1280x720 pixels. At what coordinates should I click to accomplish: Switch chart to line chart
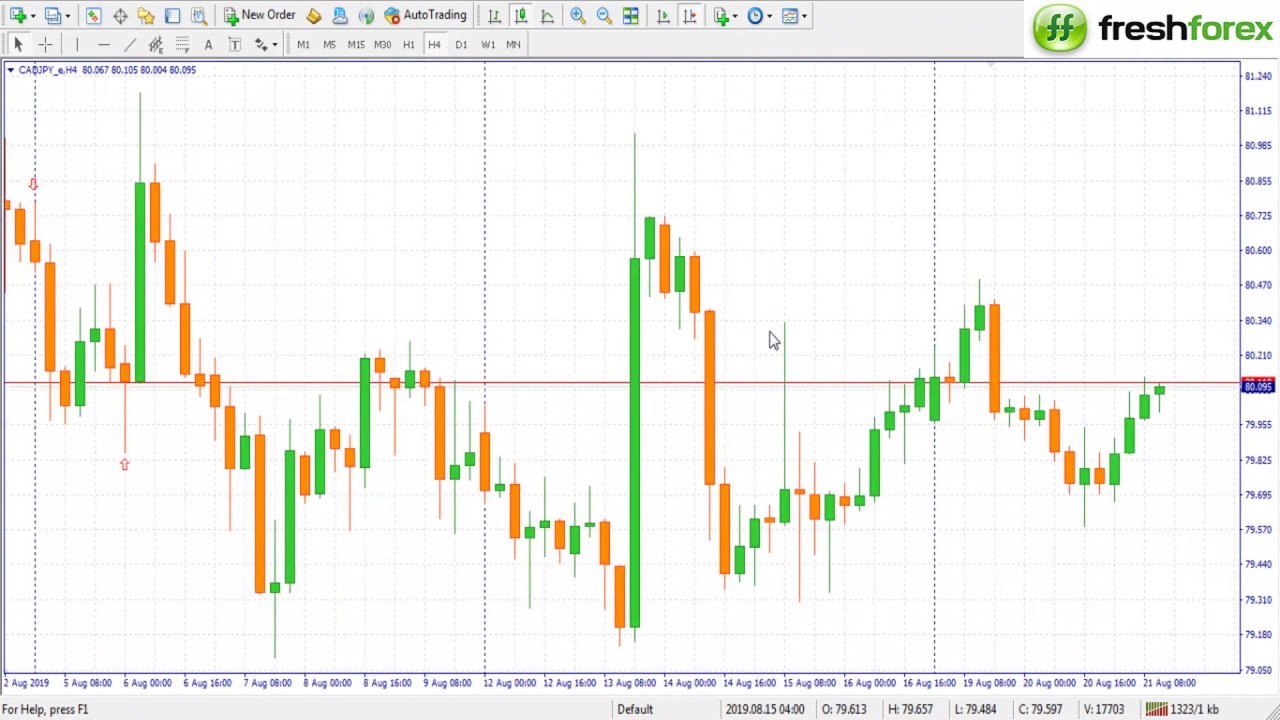[547, 15]
